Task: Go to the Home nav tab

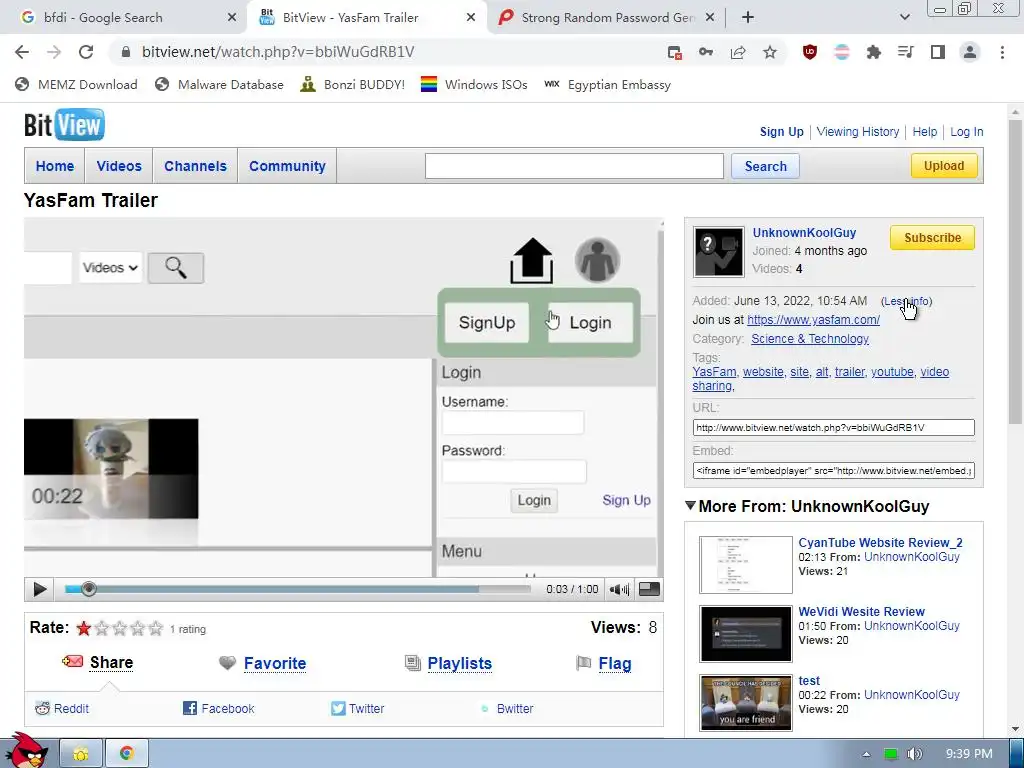Action: click(x=55, y=166)
